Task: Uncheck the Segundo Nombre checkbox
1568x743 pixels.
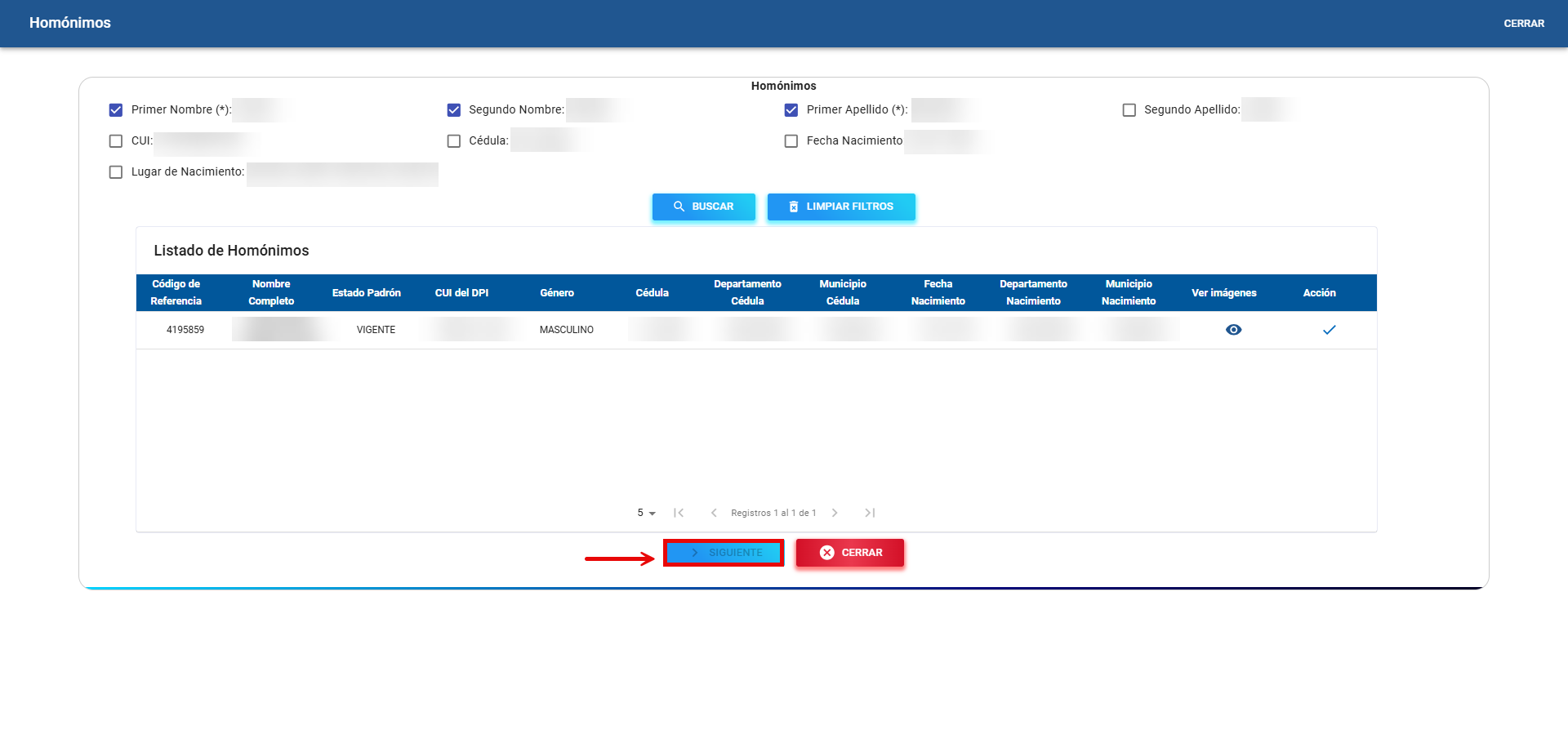Action: 454,110
